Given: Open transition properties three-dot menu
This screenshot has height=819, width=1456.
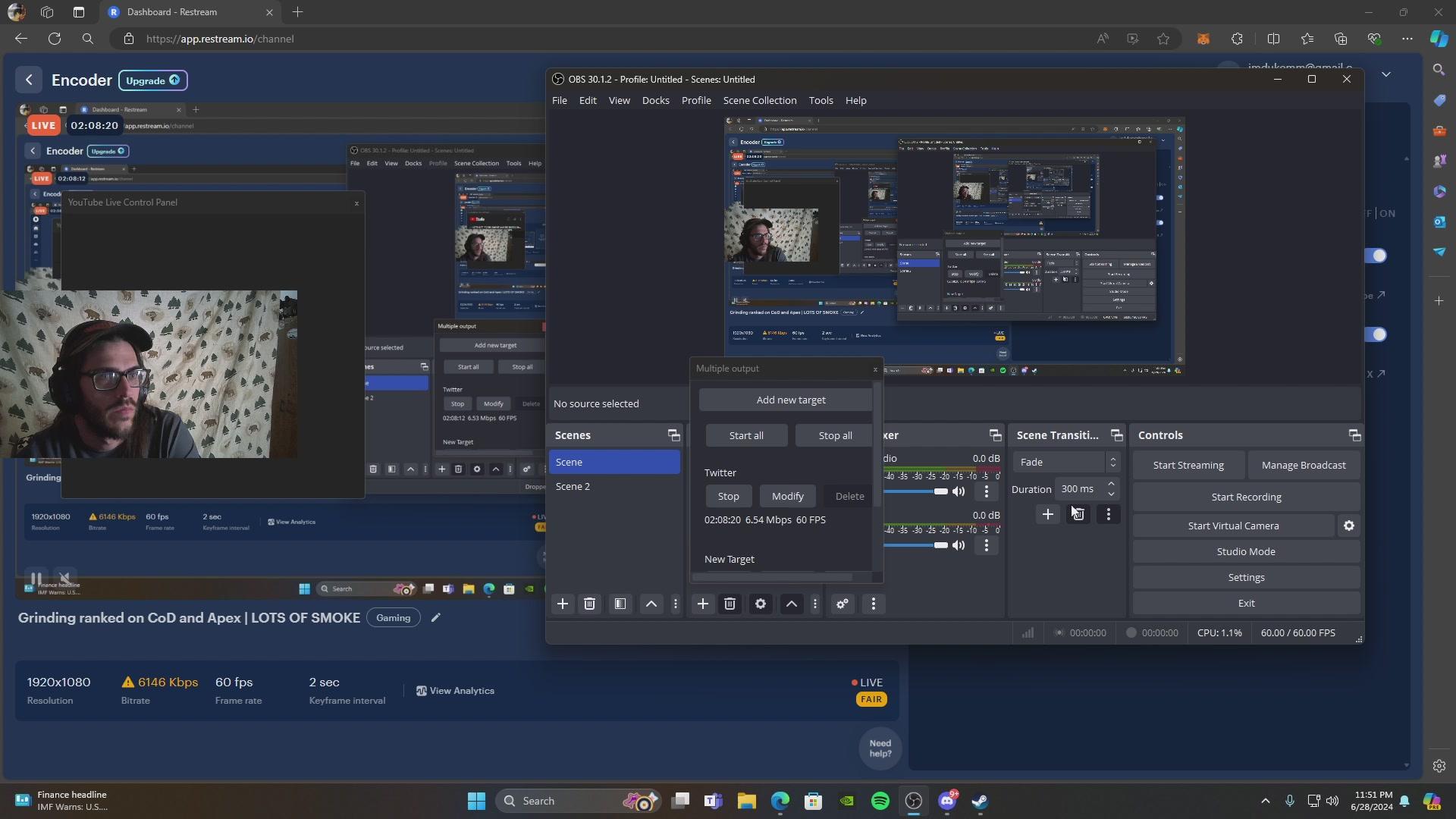Looking at the screenshot, I should click(1108, 514).
